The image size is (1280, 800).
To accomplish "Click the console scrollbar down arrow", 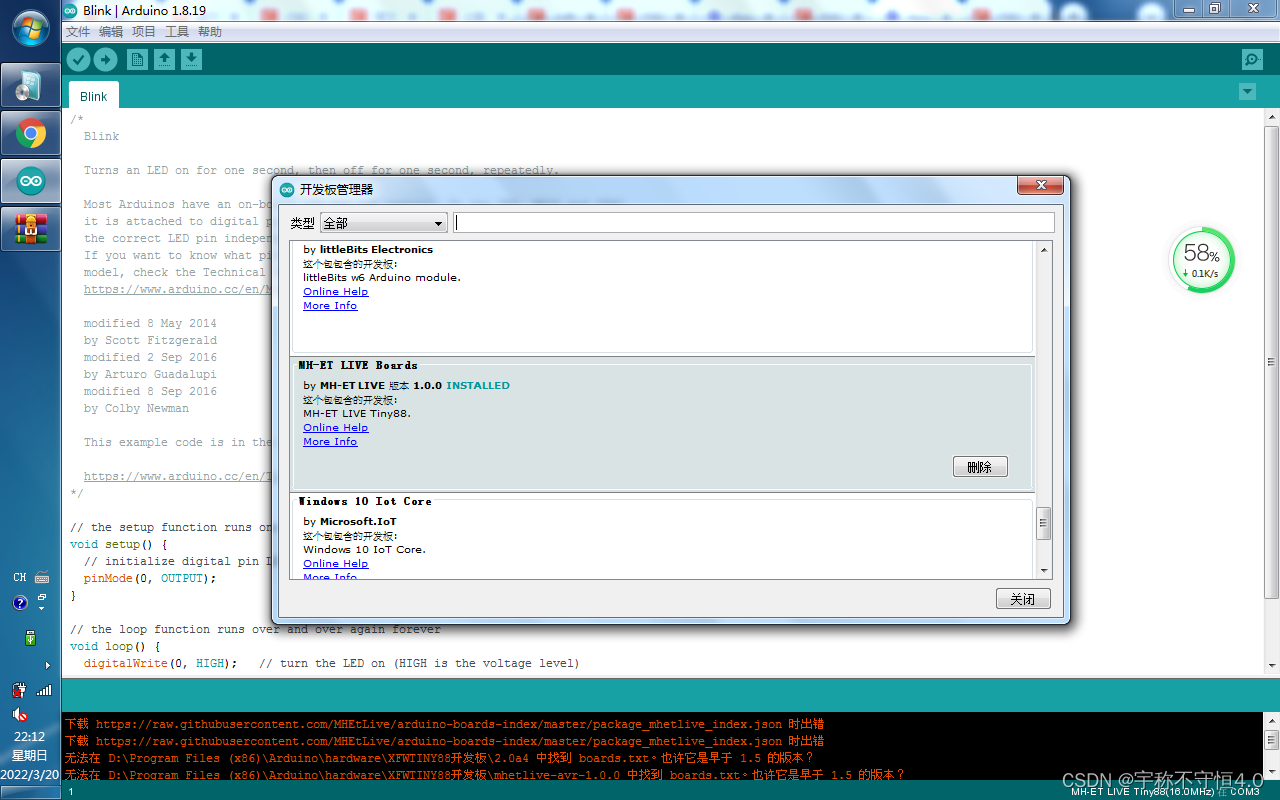I will coord(1271,772).
